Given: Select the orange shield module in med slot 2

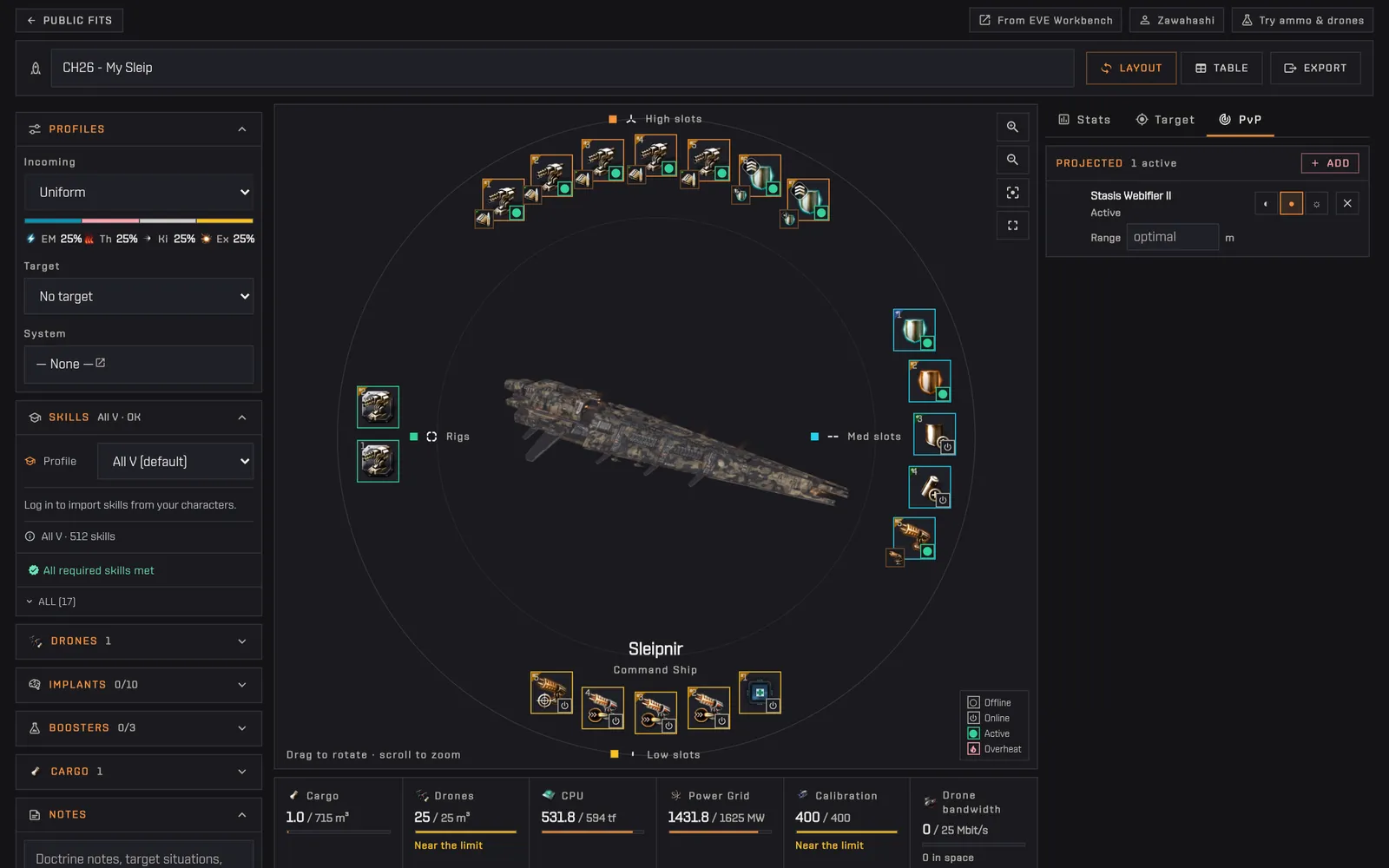Looking at the screenshot, I should coord(930,381).
